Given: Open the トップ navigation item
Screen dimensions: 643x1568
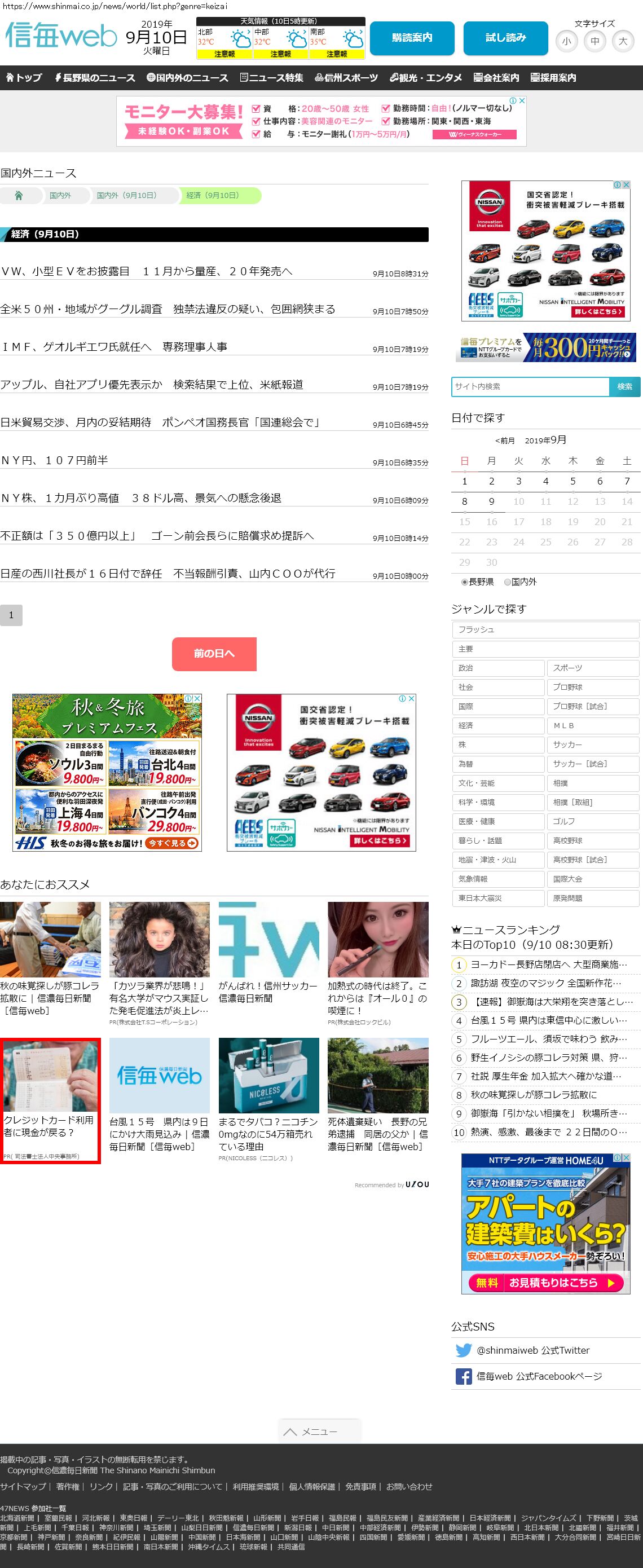Looking at the screenshot, I should tap(24, 77).
